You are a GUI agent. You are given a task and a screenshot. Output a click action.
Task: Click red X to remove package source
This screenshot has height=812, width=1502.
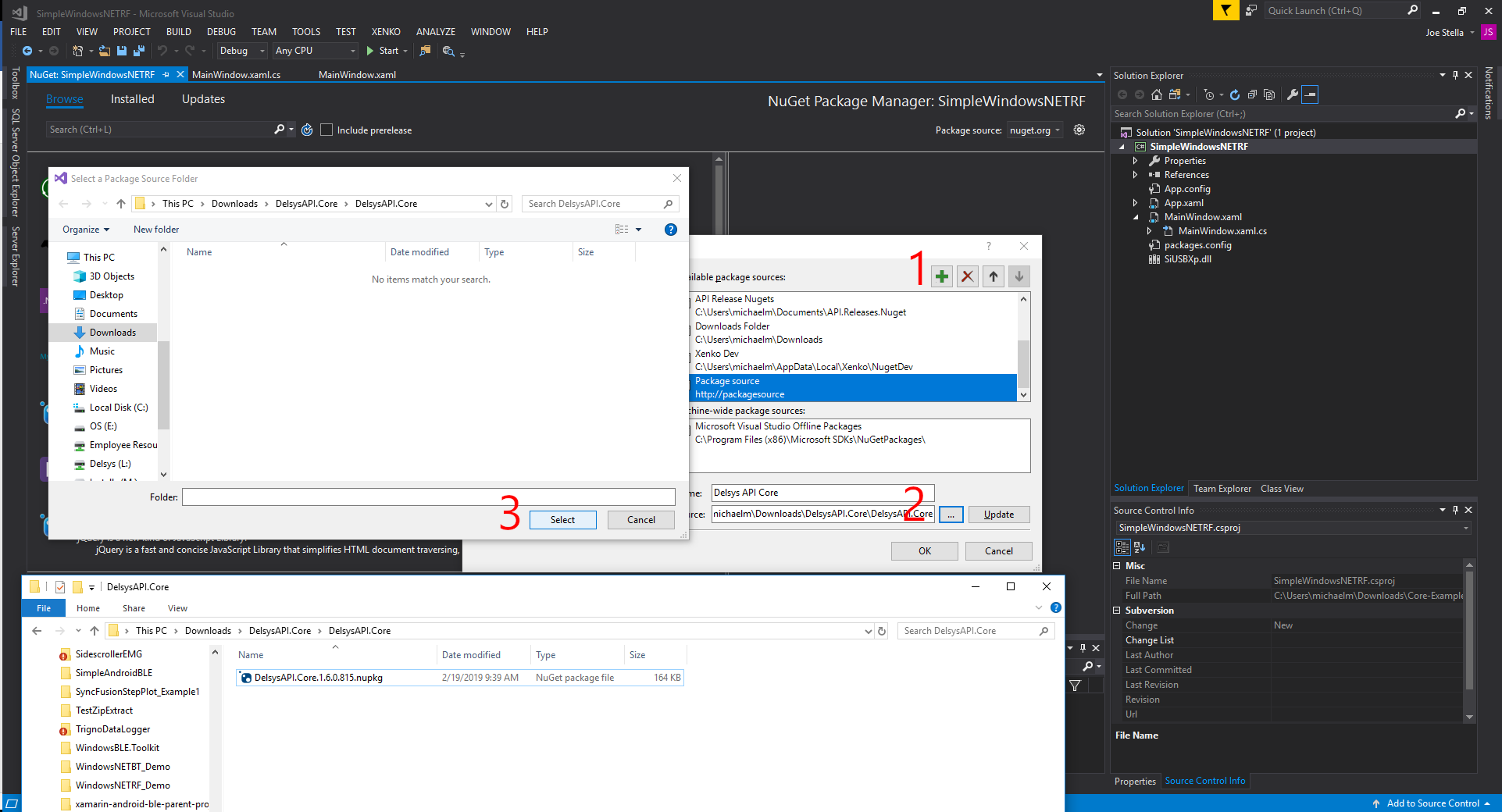(968, 276)
